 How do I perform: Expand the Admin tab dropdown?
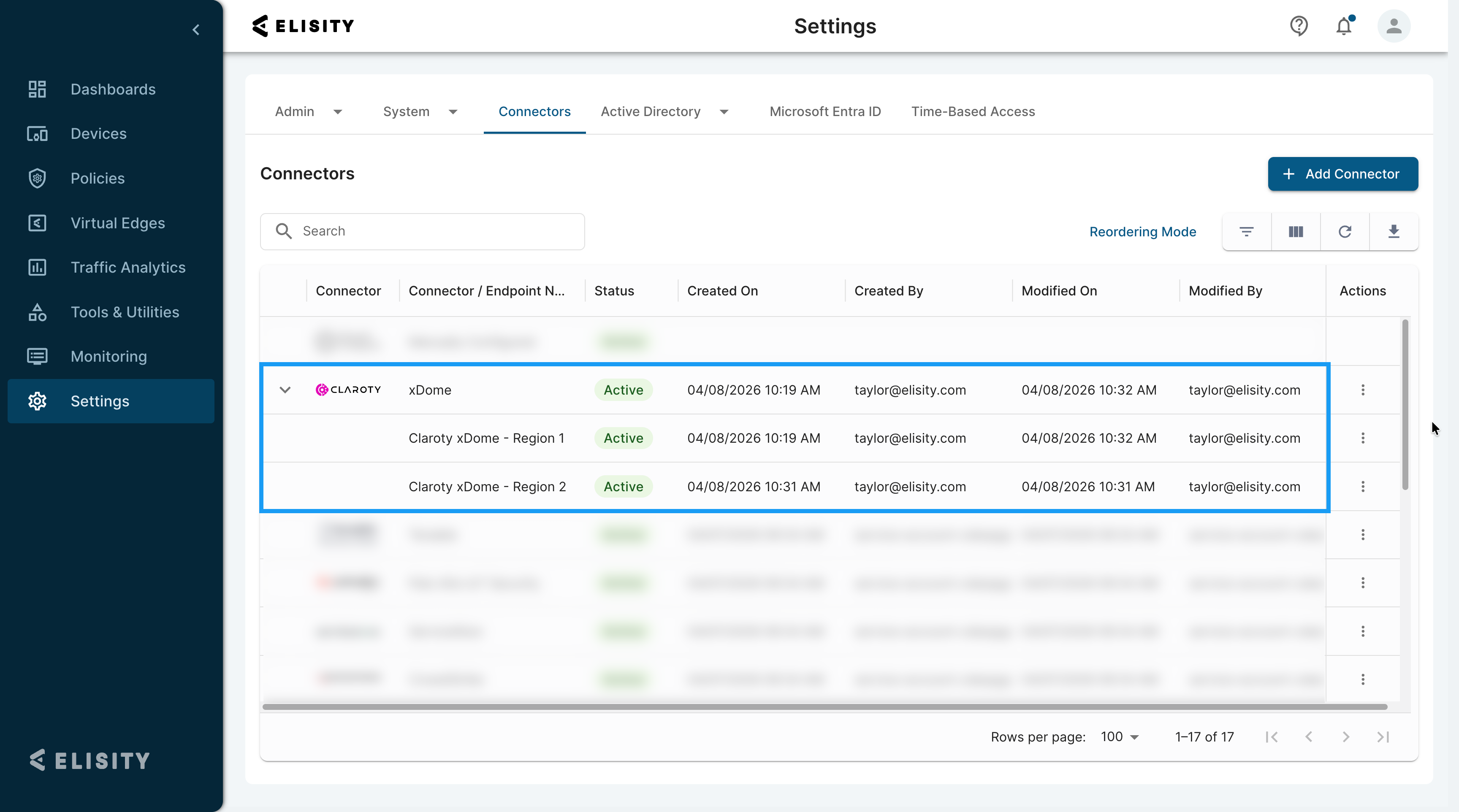click(338, 112)
